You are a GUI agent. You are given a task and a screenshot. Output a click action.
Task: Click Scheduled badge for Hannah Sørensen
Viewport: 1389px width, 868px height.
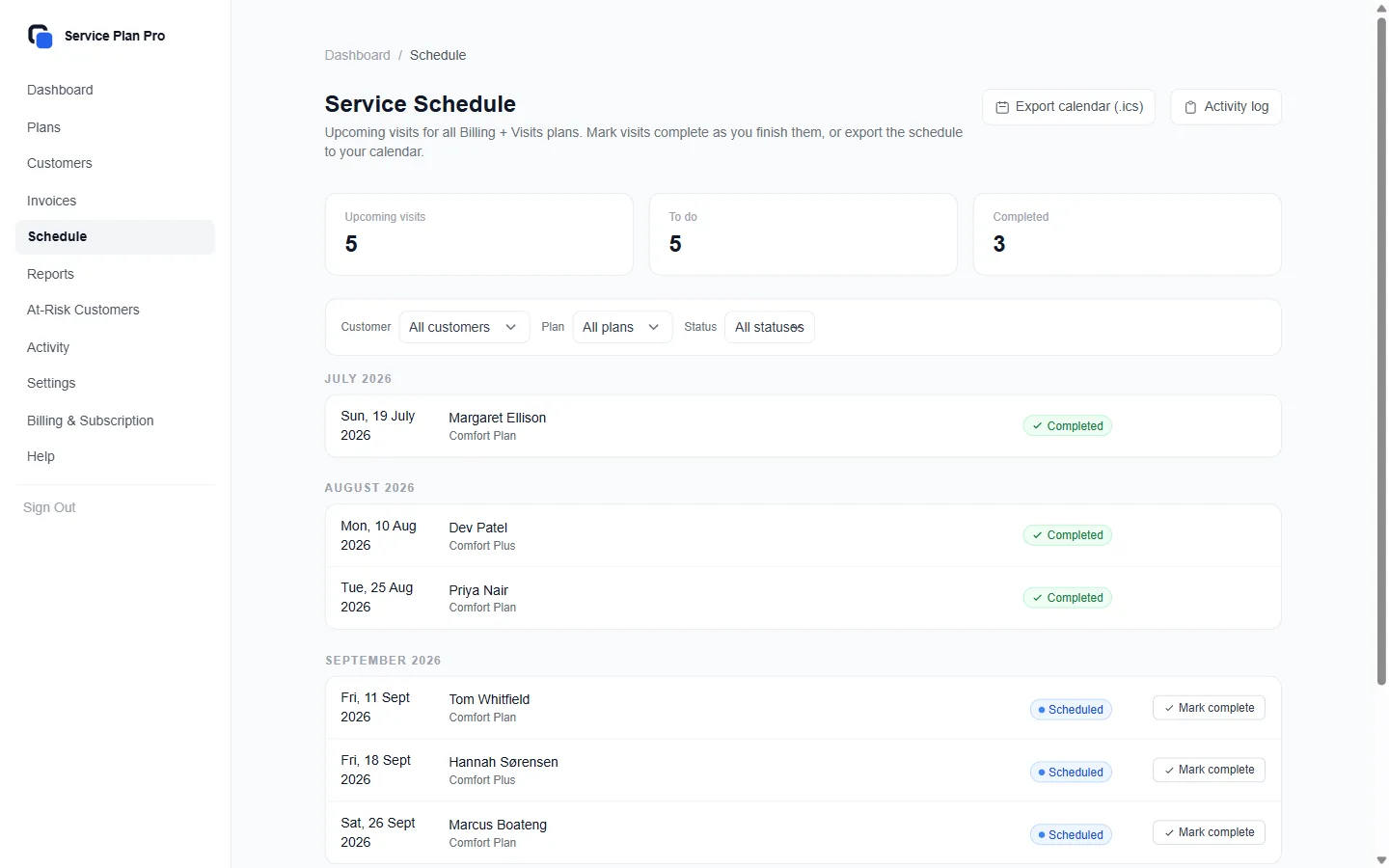(x=1071, y=773)
